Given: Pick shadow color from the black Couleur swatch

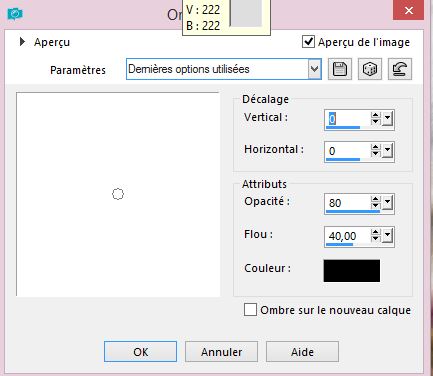Looking at the screenshot, I should click(x=352, y=271).
